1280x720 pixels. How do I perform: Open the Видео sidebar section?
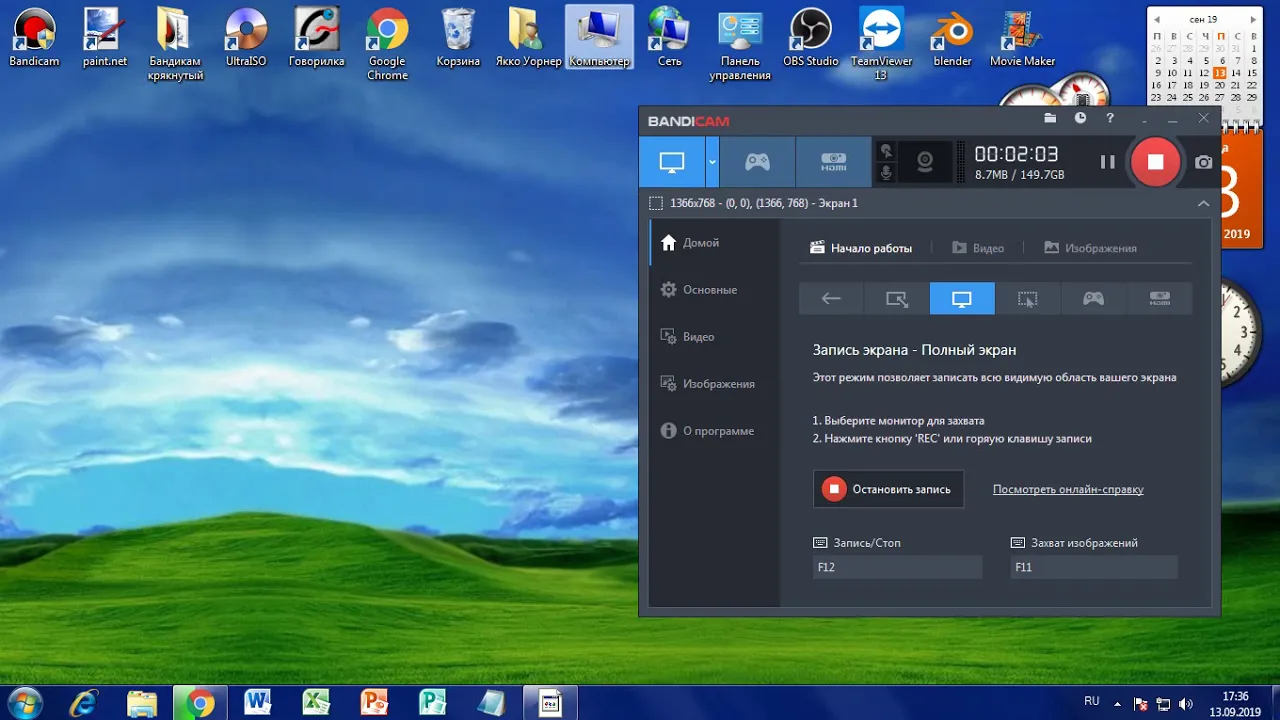(x=714, y=337)
